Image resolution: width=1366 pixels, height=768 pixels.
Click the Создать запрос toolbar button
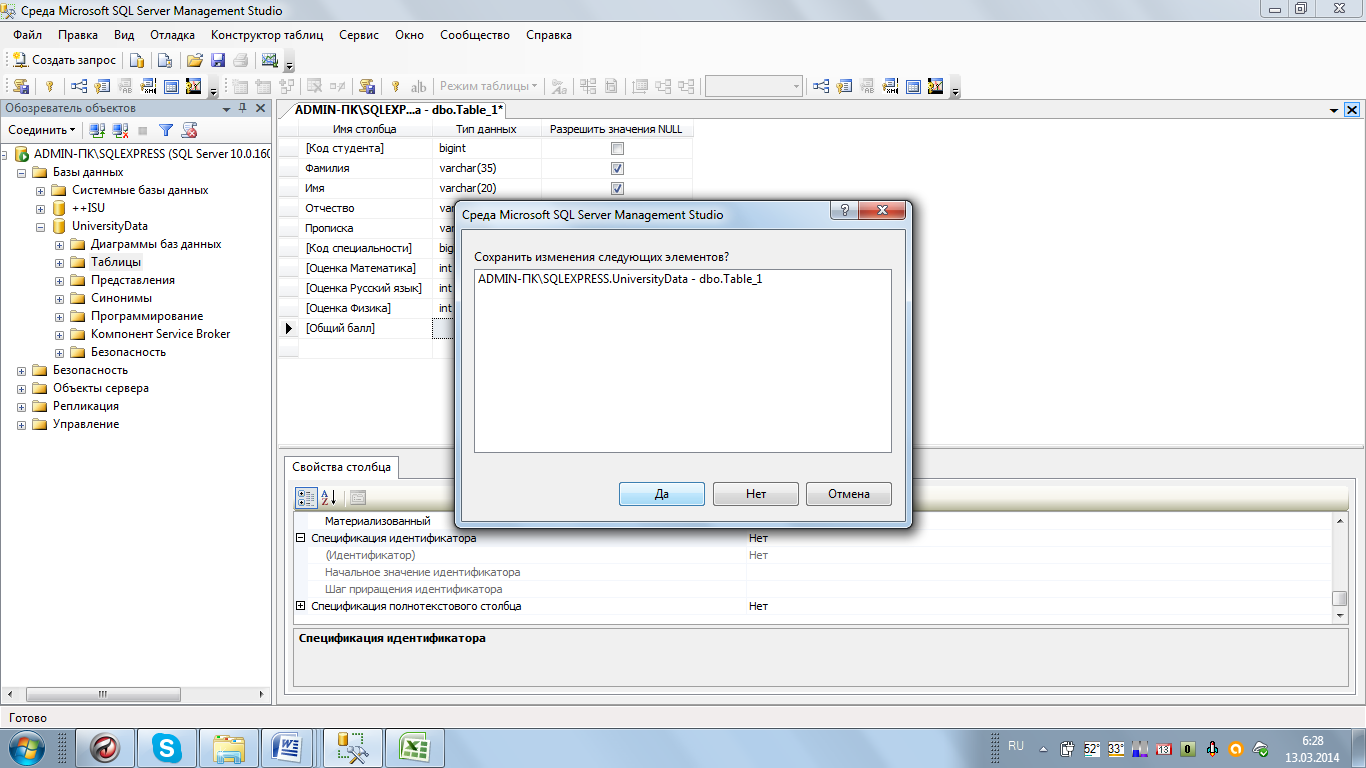click(64, 60)
